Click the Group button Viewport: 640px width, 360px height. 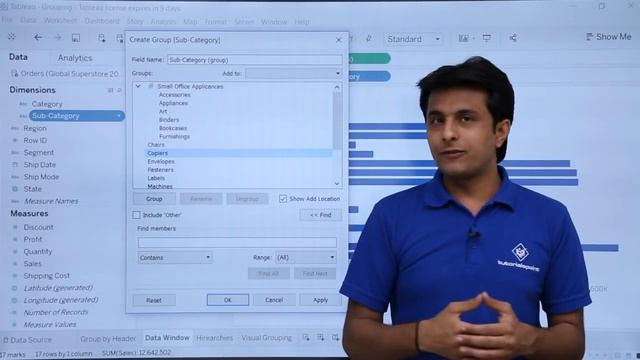(x=154, y=199)
